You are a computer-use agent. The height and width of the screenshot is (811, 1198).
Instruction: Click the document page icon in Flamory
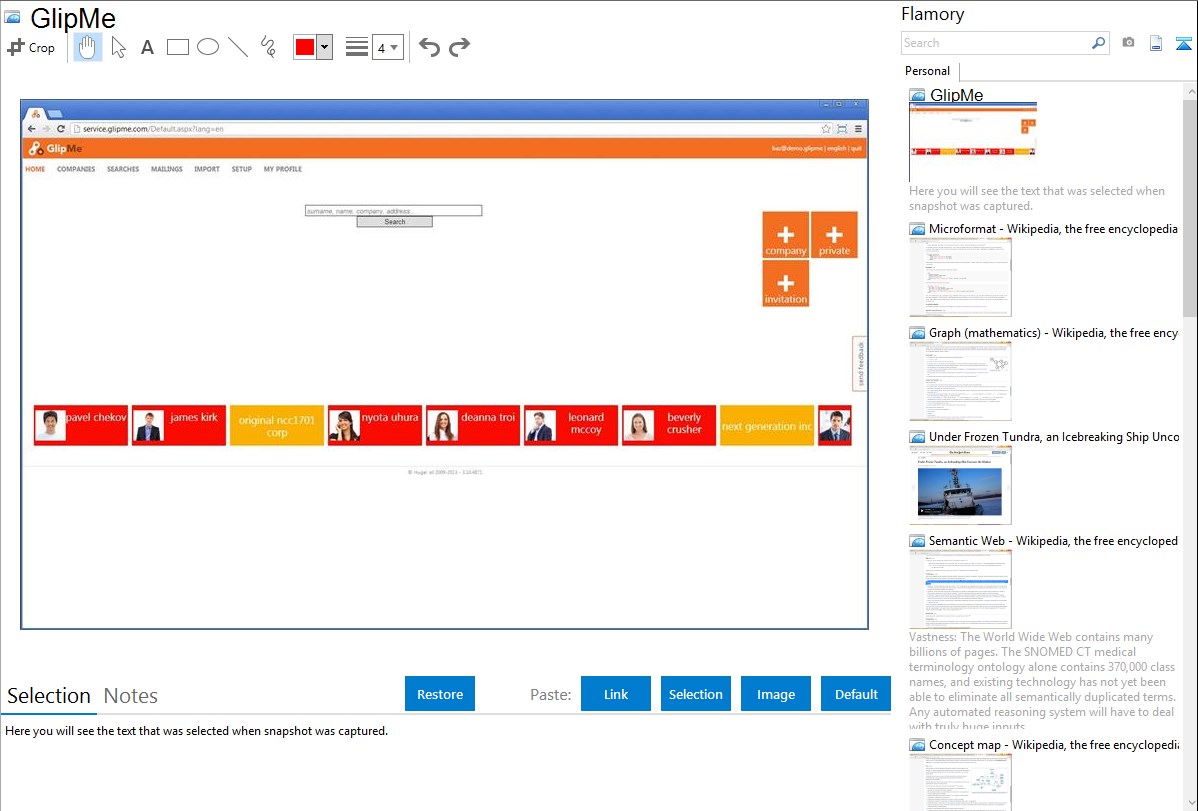pyautogui.click(x=1156, y=43)
